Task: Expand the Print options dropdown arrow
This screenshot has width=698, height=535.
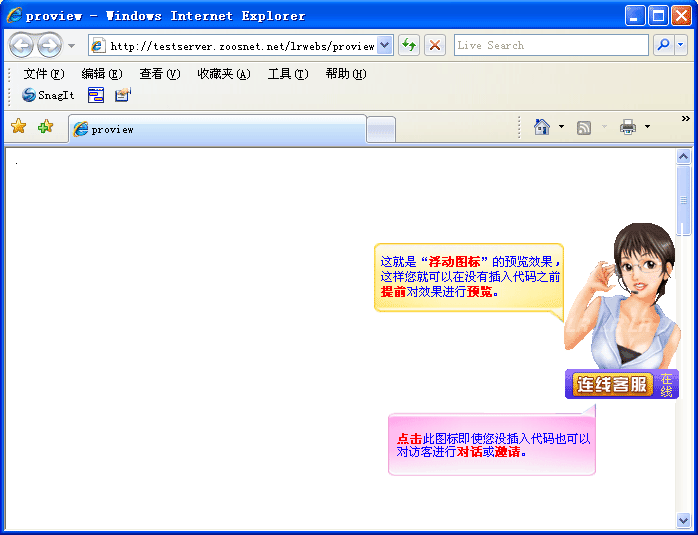Action: pyautogui.click(x=647, y=127)
